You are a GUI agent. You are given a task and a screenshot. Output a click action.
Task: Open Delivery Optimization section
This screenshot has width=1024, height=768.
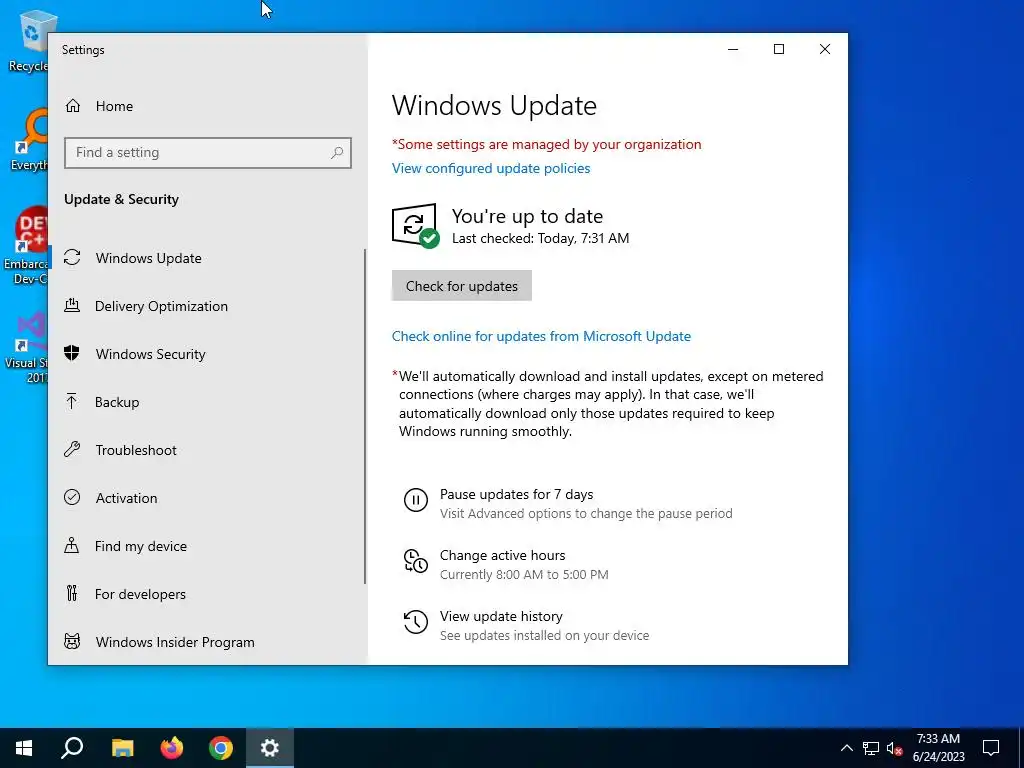(x=206, y=306)
